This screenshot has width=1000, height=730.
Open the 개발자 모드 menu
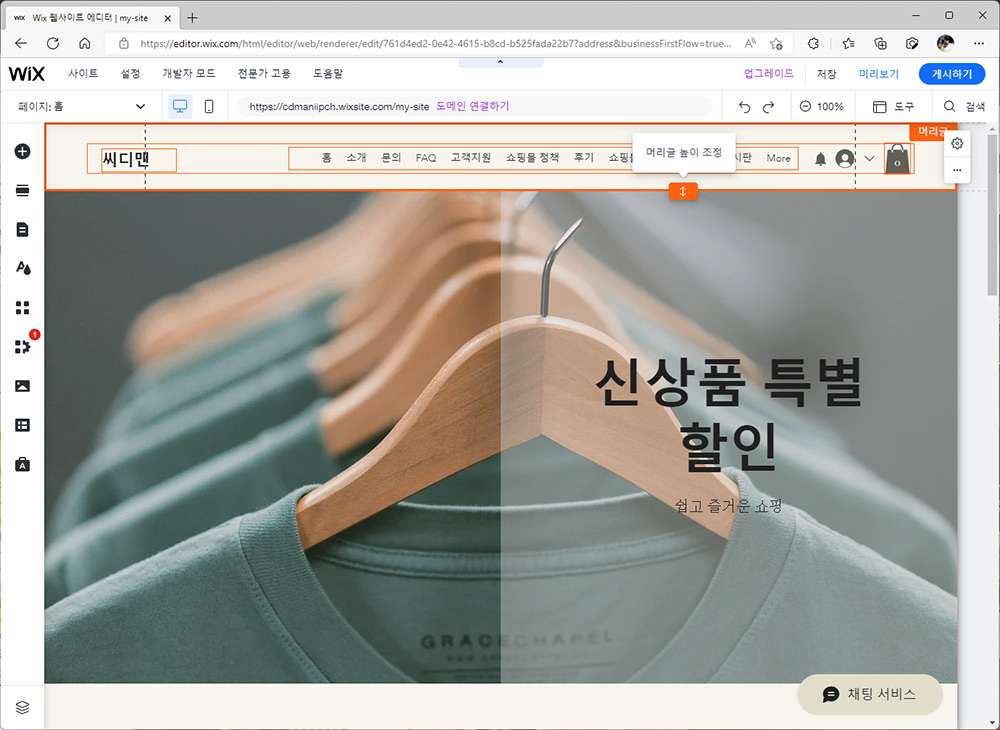189,73
